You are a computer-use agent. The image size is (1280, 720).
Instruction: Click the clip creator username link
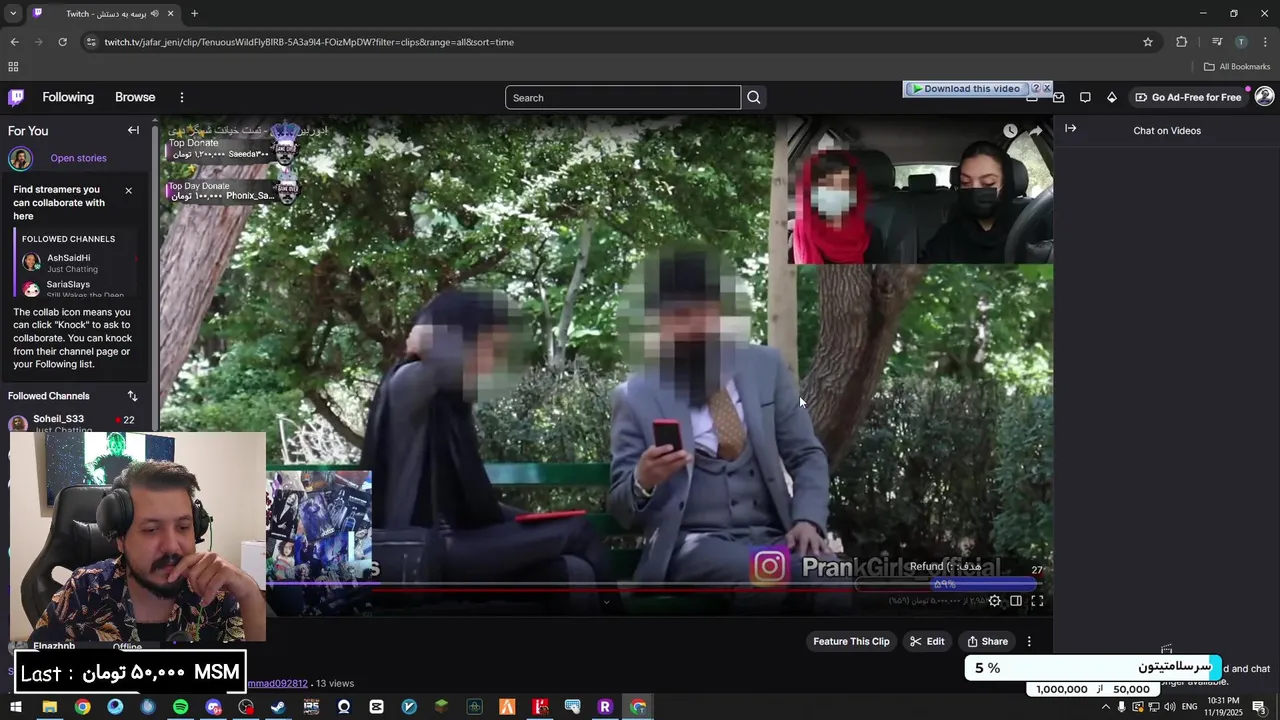click(277, 684)
